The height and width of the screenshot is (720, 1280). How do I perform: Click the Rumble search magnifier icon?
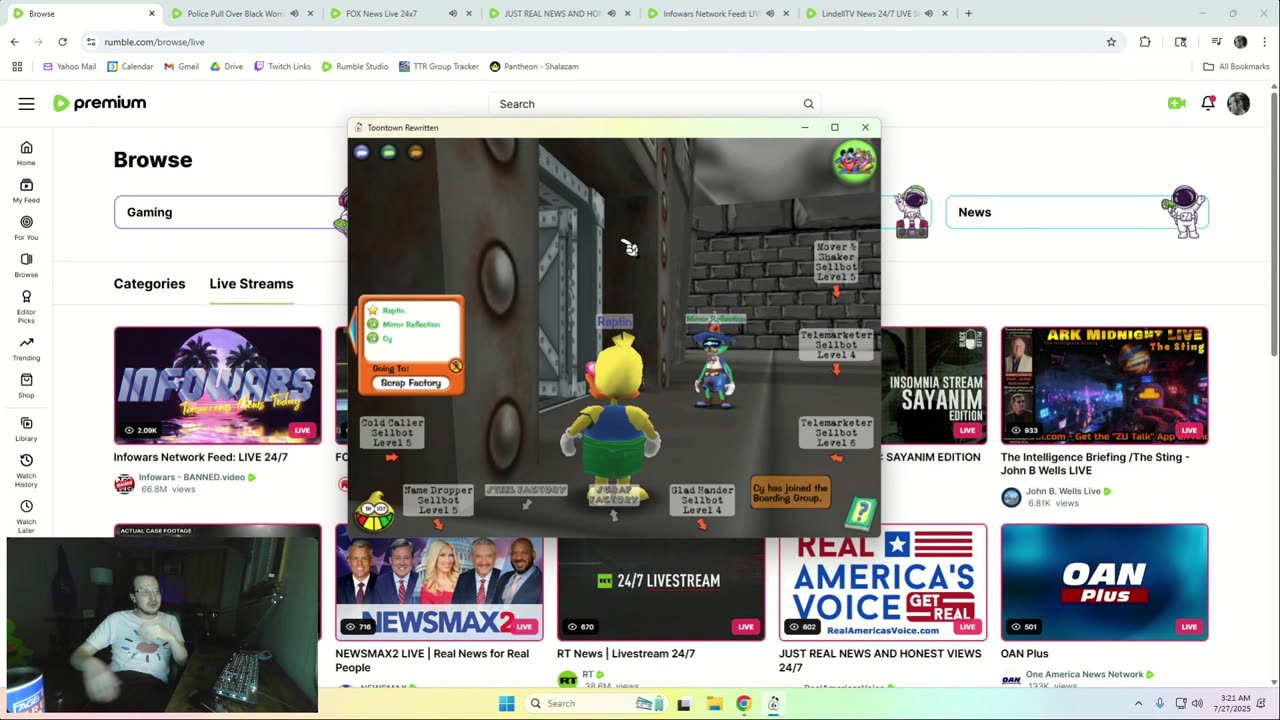click(808, 104)
